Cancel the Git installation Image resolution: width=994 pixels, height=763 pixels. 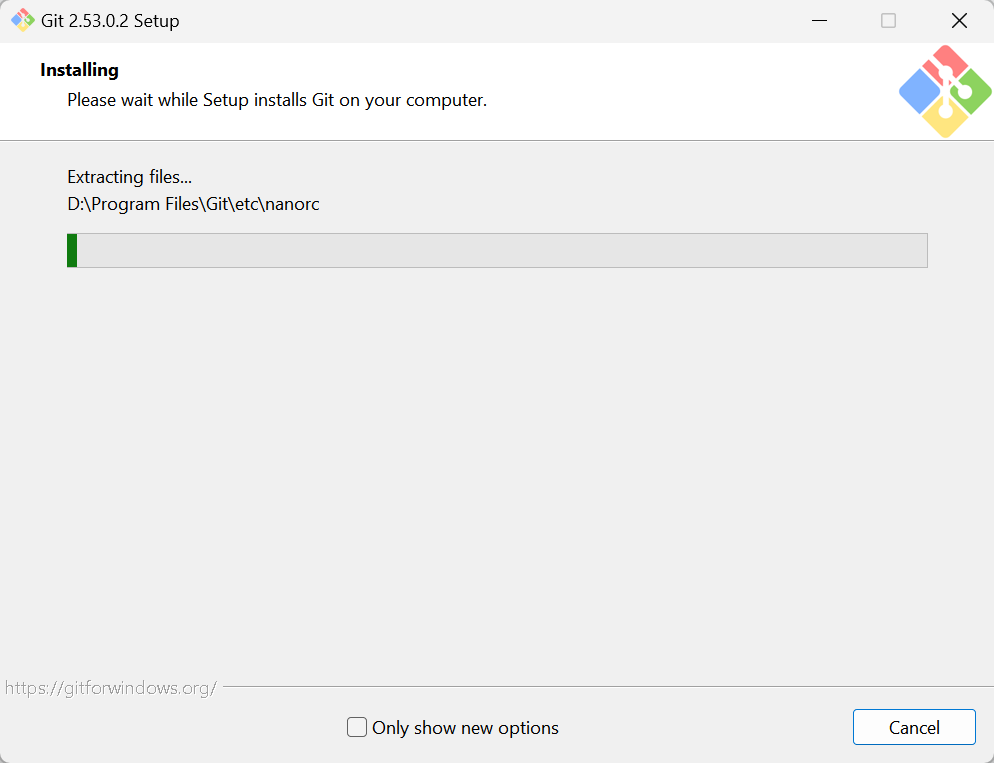coord(914,727)
